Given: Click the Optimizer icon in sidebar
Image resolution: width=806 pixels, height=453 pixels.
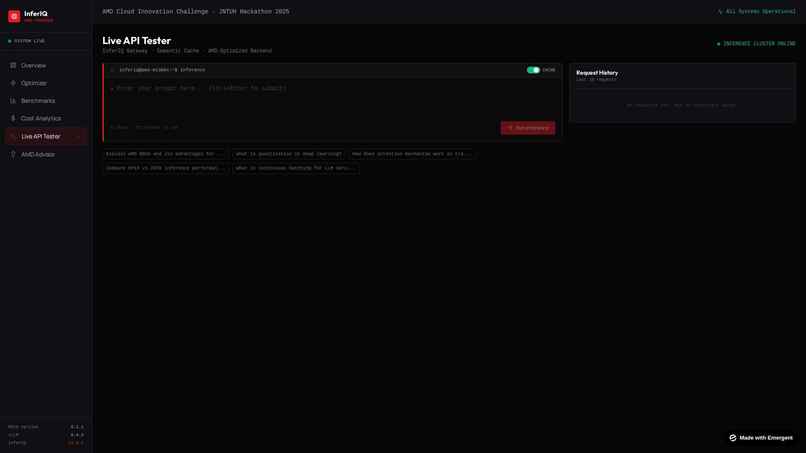Looking at the screenshot, I should (13, 83).
